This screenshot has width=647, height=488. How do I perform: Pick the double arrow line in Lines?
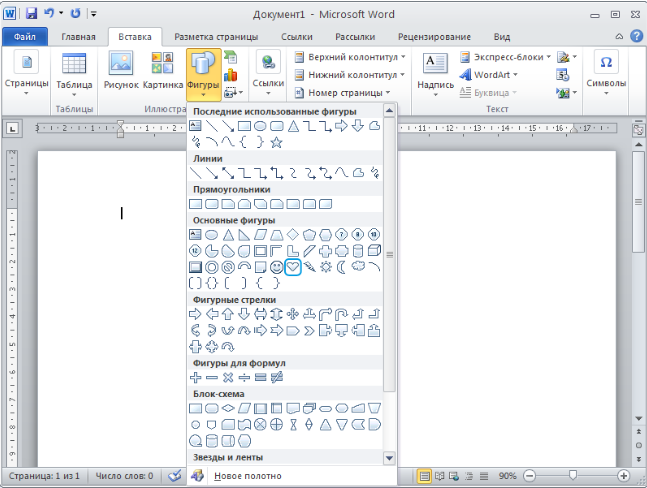[x=228, y=173]
